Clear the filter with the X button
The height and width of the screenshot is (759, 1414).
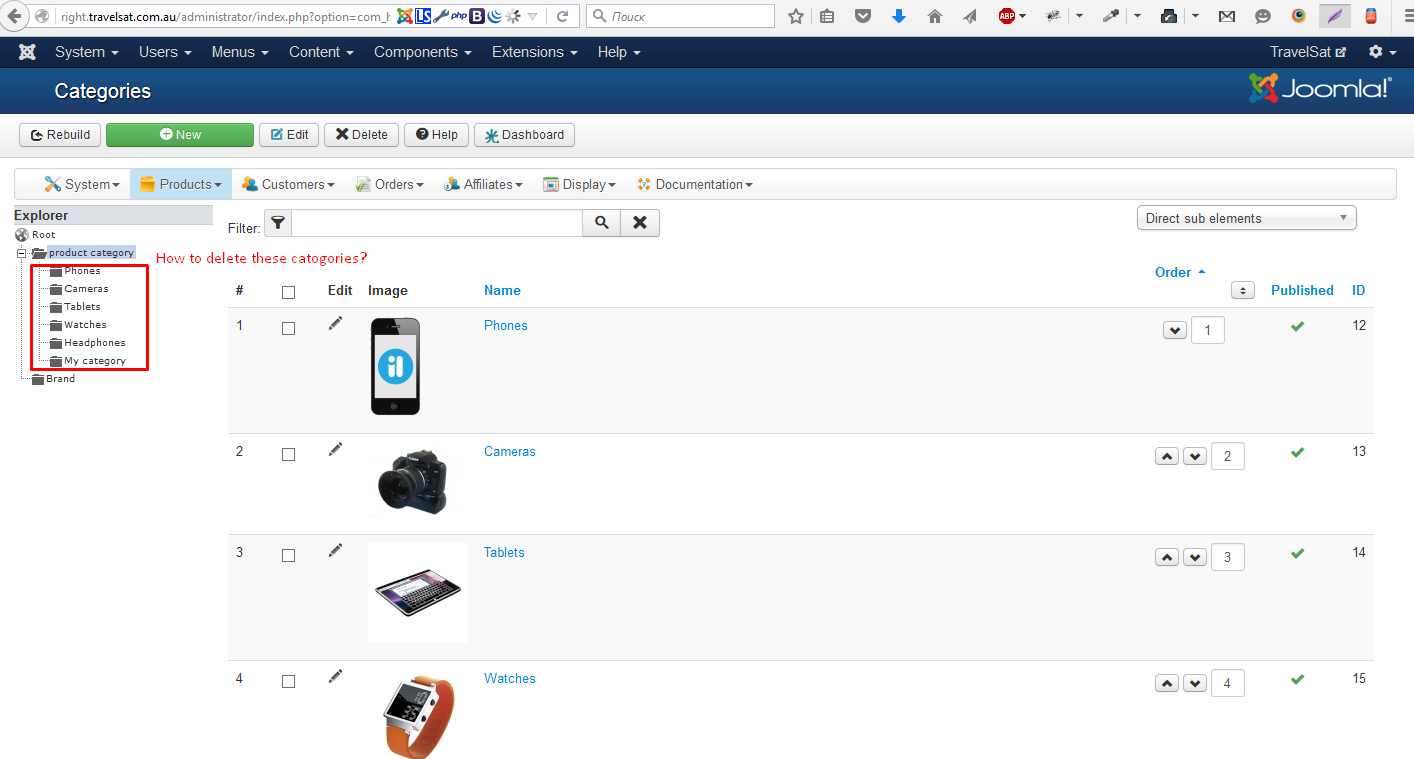click(x=640, y=223)
